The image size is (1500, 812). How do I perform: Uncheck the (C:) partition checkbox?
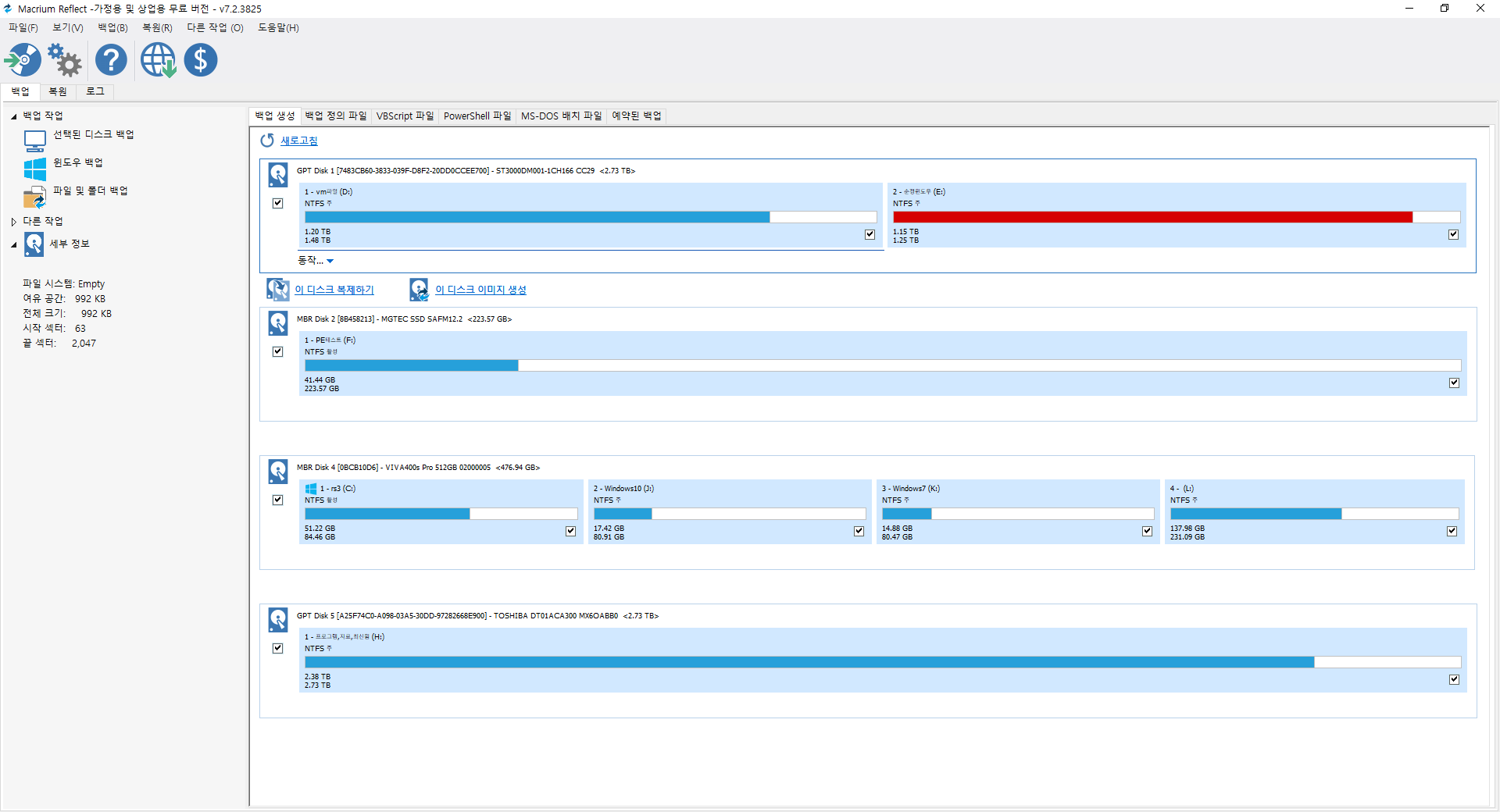point(570,531)
